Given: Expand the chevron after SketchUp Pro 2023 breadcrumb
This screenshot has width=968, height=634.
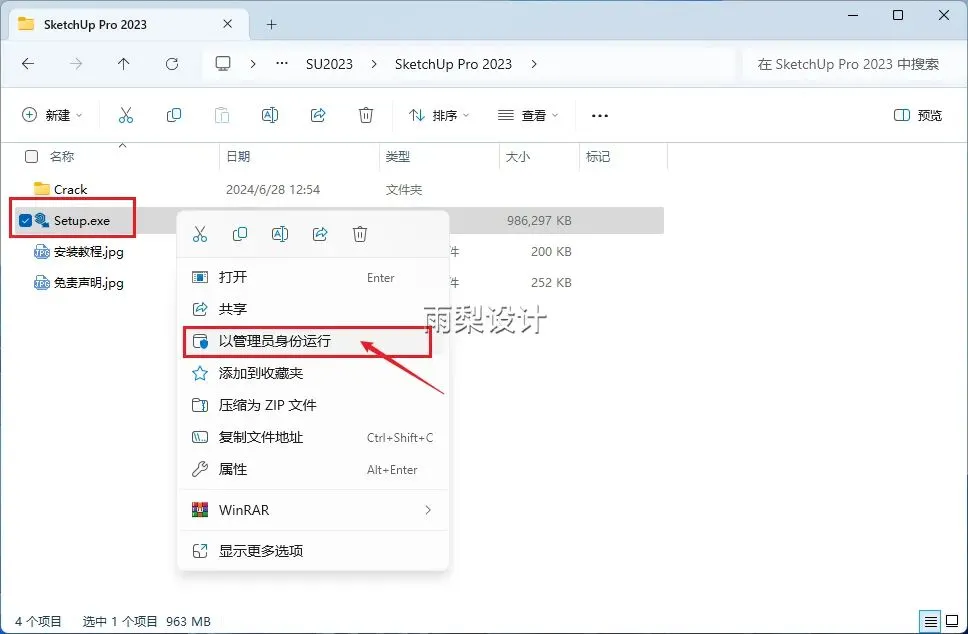Looking at the screenshot, I should 534,64.
